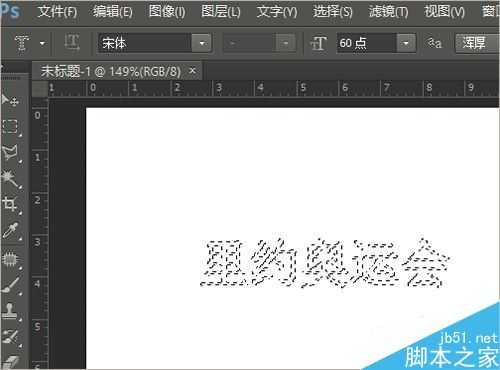
Task: Click the 60 点 font size field
Action: tap(366, 43)
